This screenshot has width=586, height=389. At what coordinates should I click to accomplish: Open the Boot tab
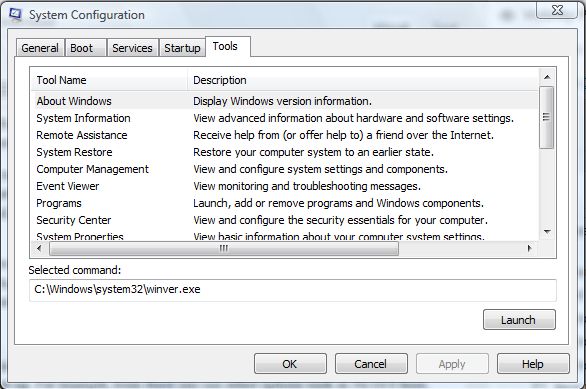(x=86, y=48)
